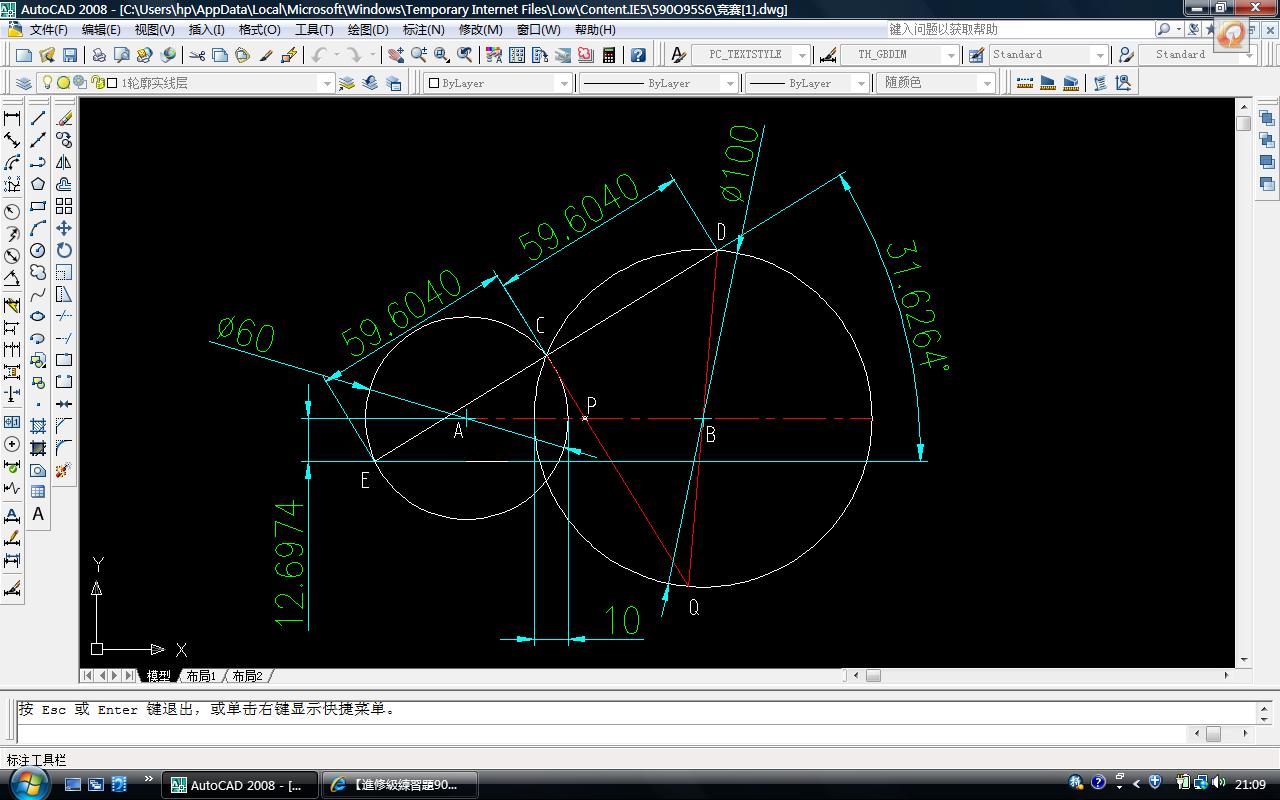Click the horizontal drawing scrollbar thumb
The height and width of the screenshot is (800, 1280).
coord(873,676)
